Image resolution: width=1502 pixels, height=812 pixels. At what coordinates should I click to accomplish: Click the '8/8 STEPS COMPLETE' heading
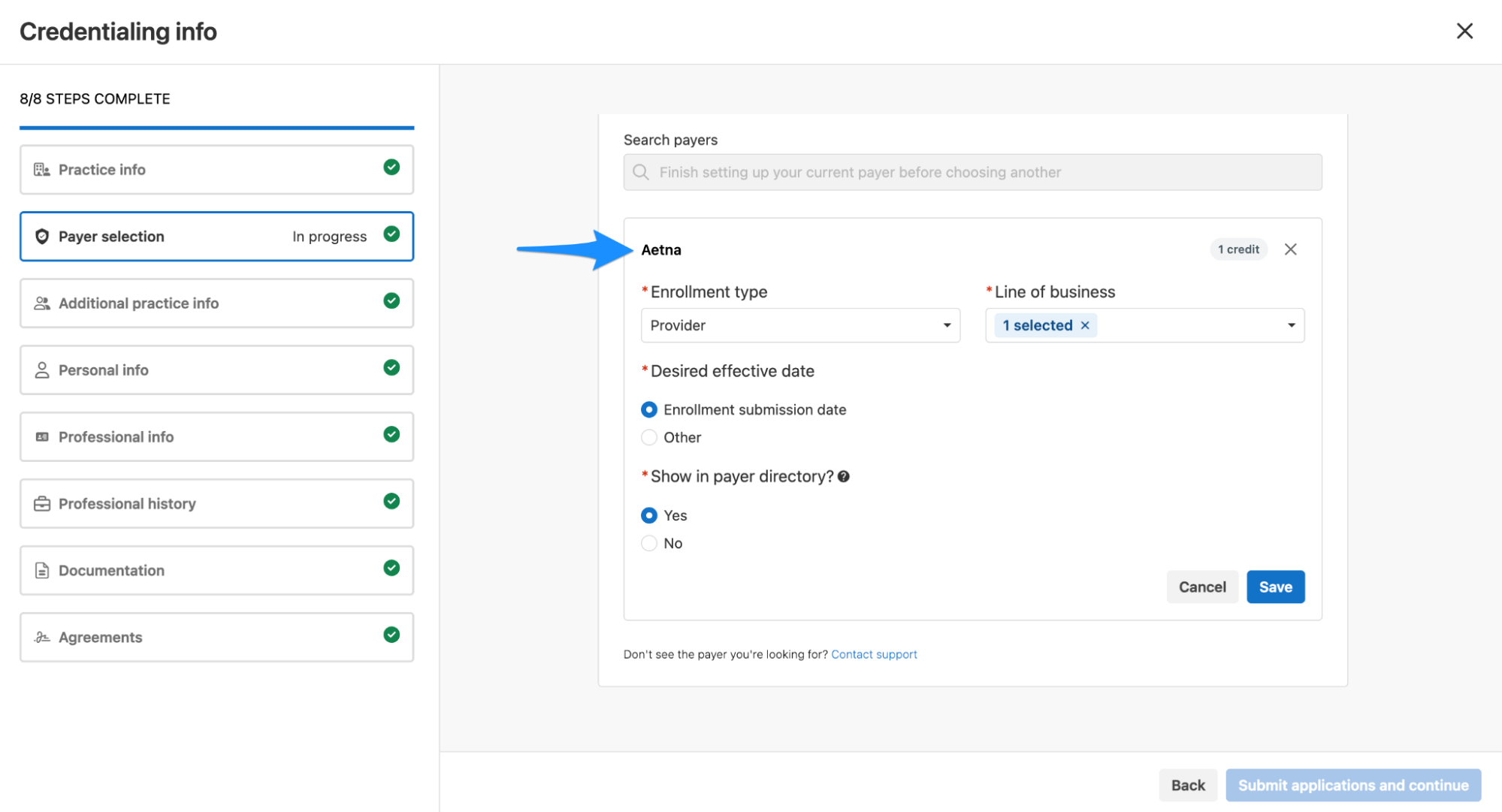click(x=95, y=99)
